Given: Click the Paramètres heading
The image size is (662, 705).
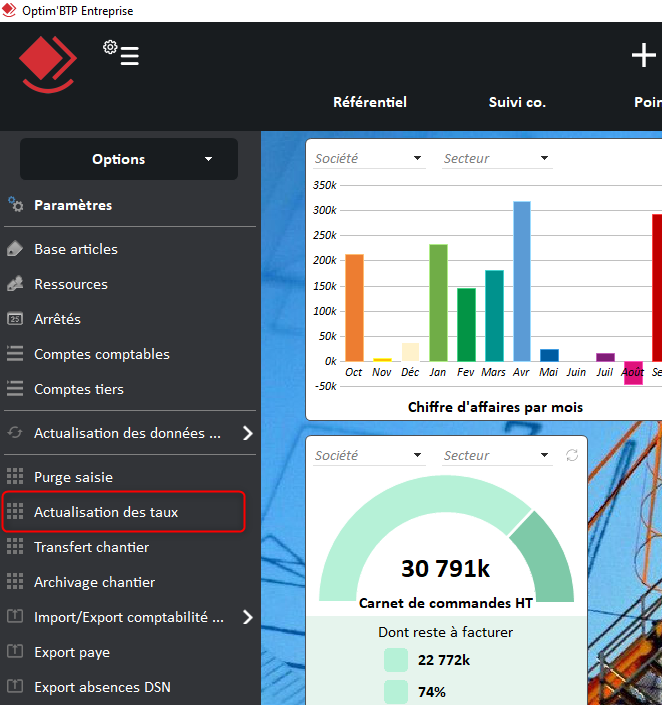Looking at the screenshot, I should (73, 205).
